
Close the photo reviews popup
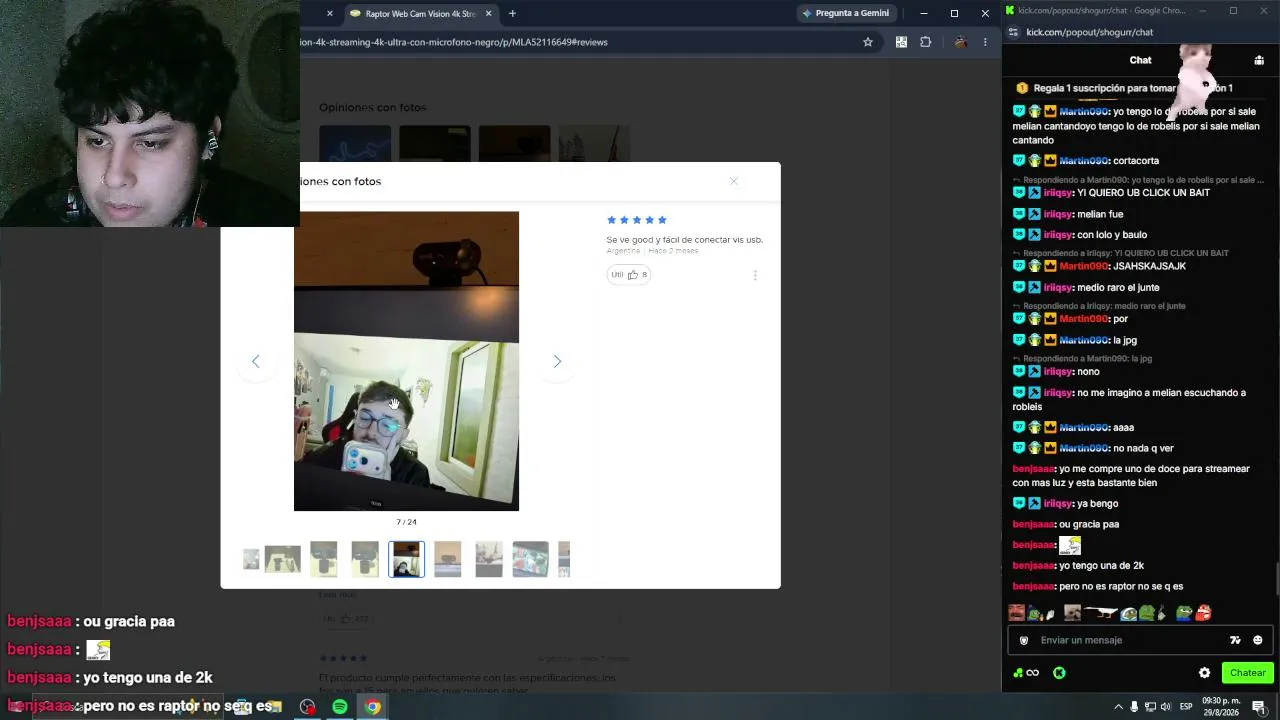(733, 181)
